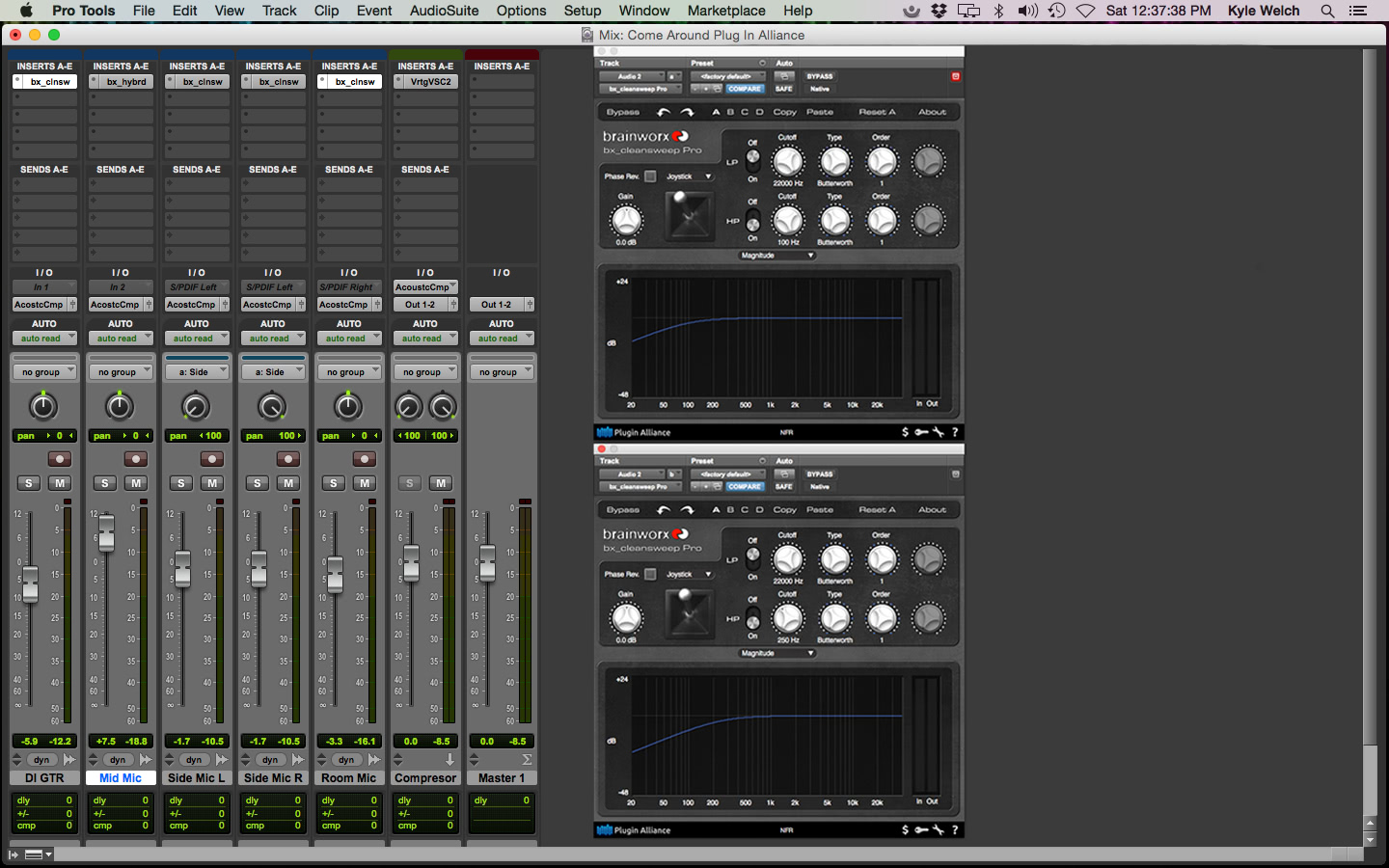
Task: Click red target button in upper plugin header
Action: point(956,76)
